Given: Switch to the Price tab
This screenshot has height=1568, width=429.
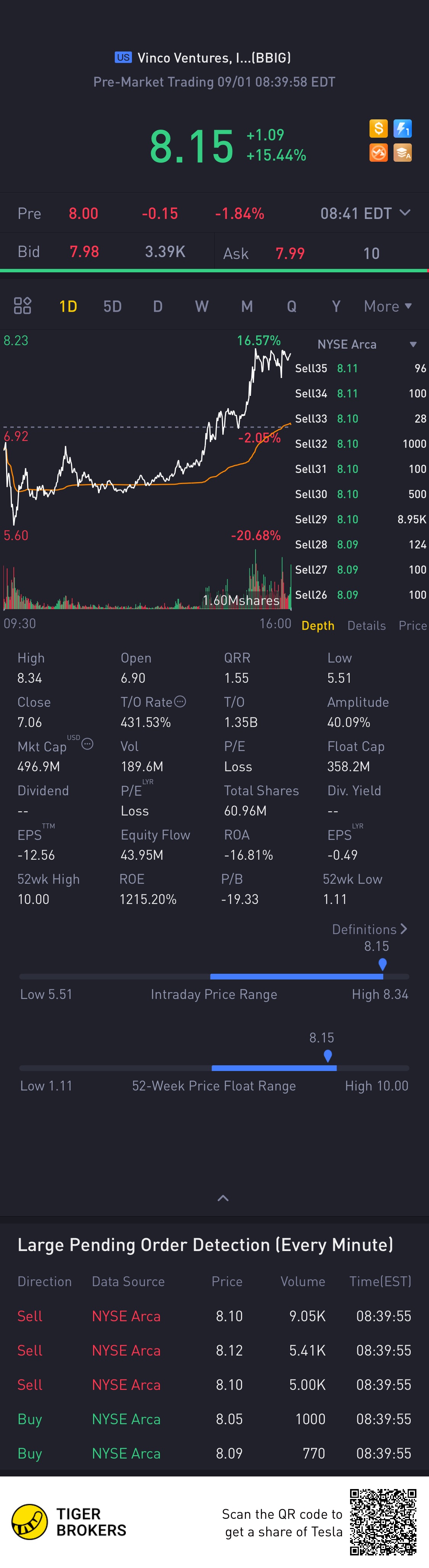Looking at the screenshot, I should pyautogui.click(x=413, y=626).
